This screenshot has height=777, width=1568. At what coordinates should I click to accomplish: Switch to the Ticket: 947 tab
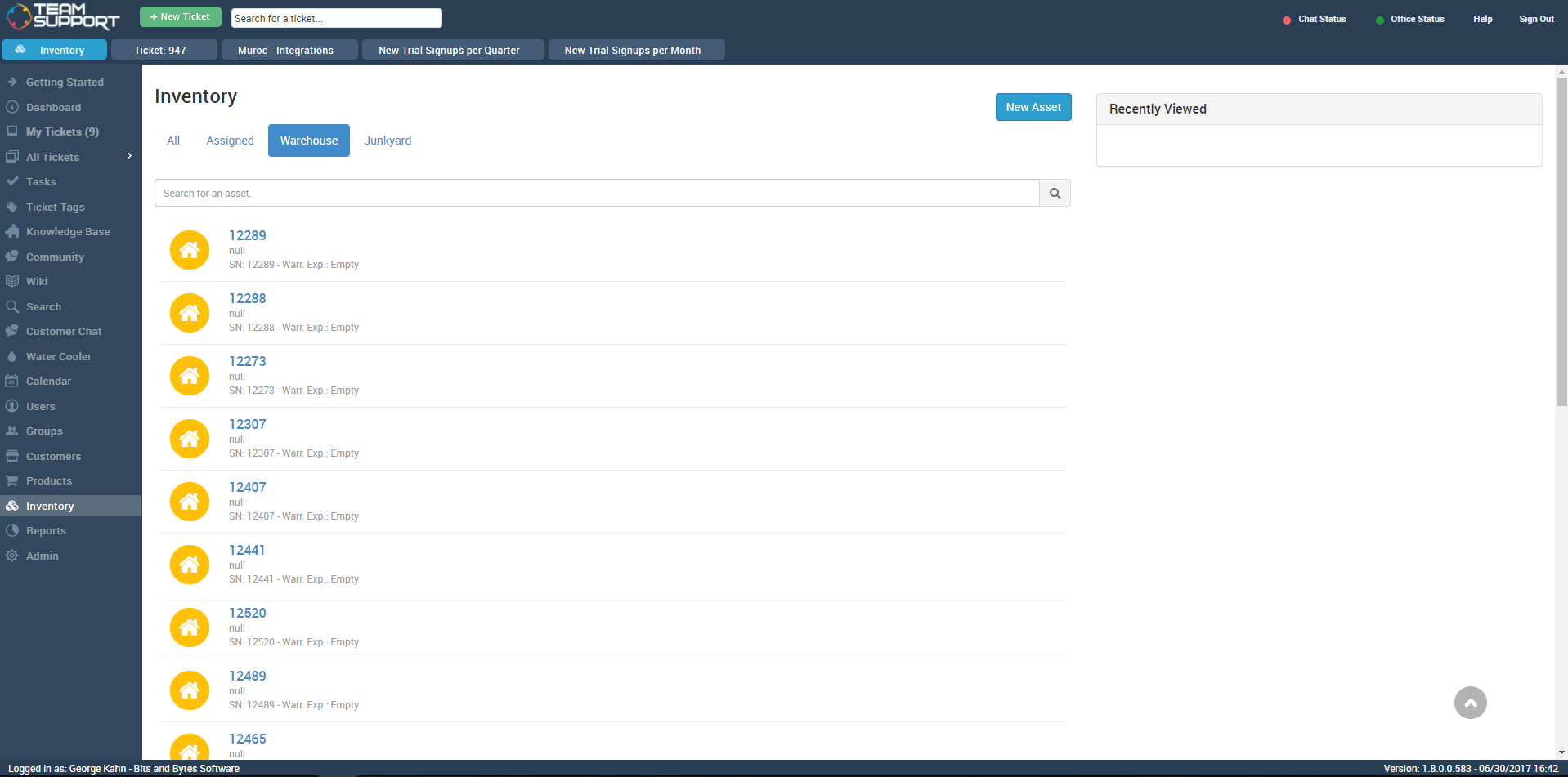164,50
